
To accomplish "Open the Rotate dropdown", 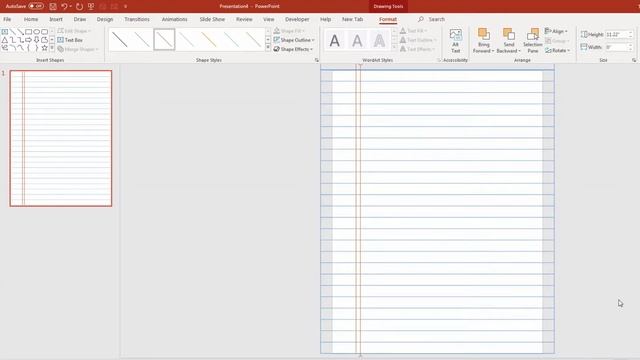I will [x=558, y=50].
